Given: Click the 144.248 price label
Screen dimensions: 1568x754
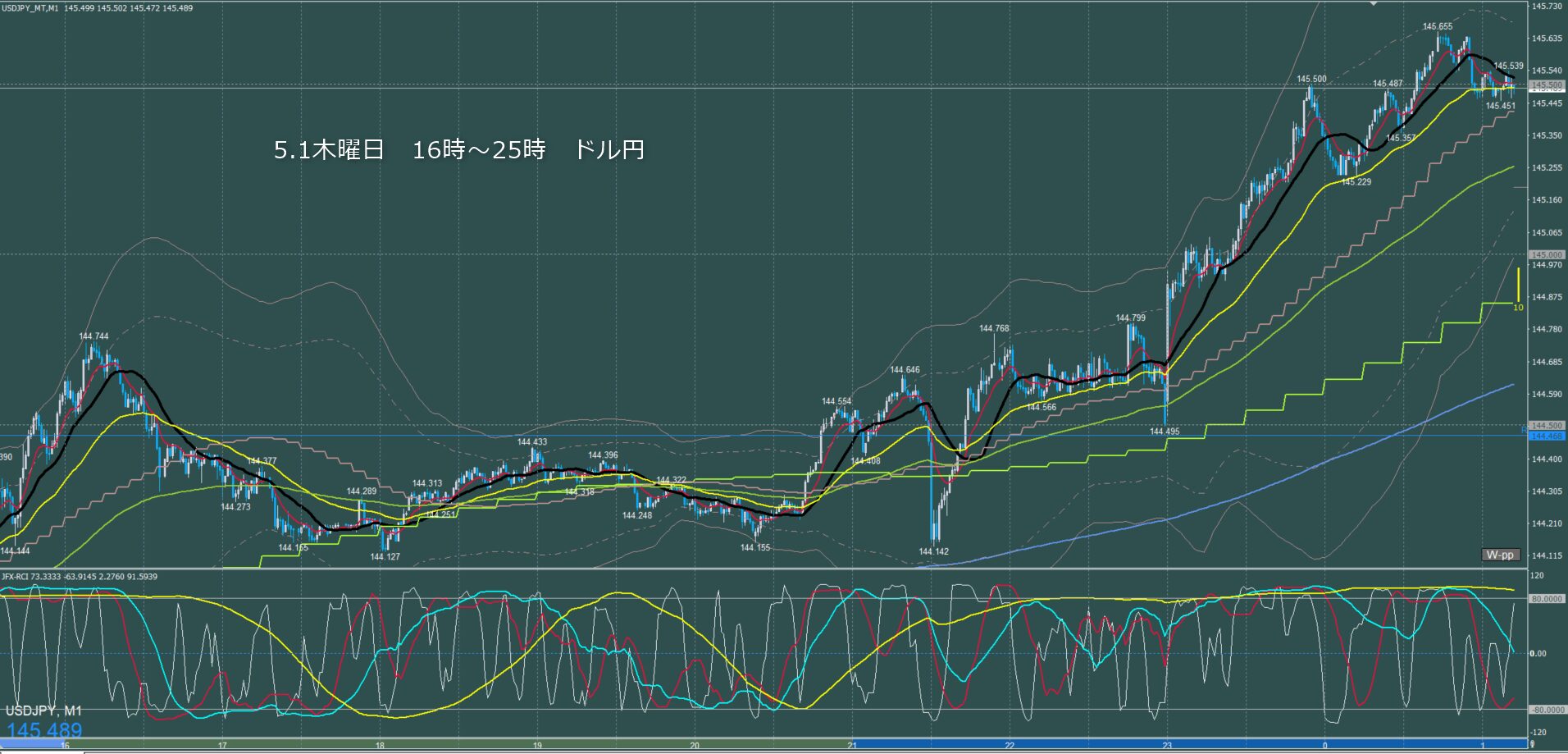Looking at the screenshot, I should tap(637, 515).
